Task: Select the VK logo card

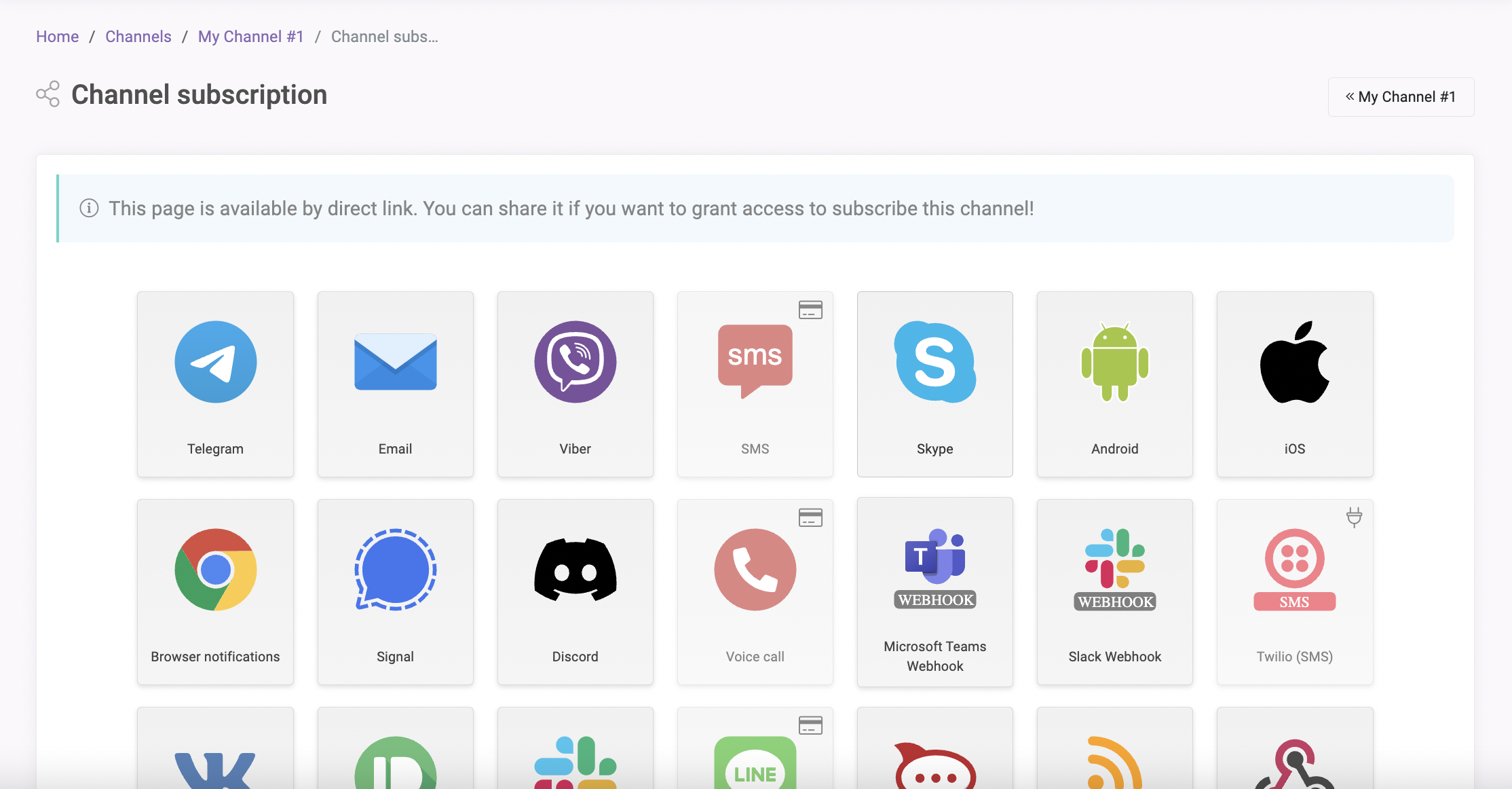Action: (x=215, y=748)
